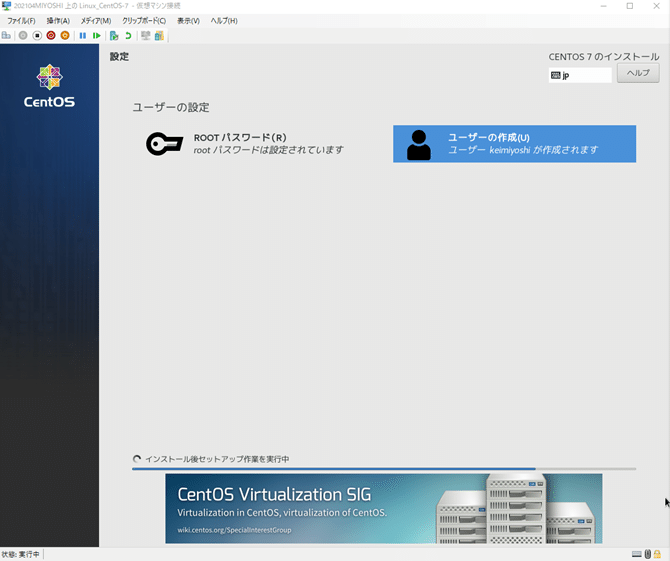670x561 pixels.
Task: Shut down the VM using the red power icon
Action: pos(51,35)
